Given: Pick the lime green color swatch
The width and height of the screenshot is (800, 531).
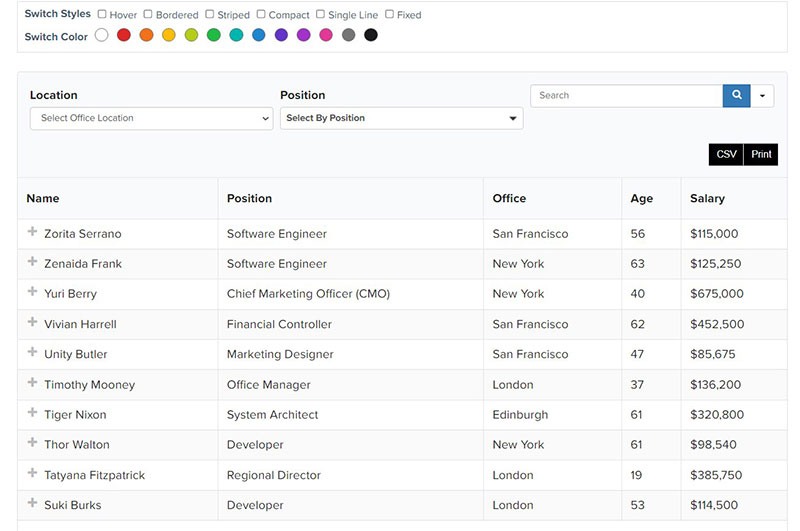Looking at the screenshot, I should point(191,35).
